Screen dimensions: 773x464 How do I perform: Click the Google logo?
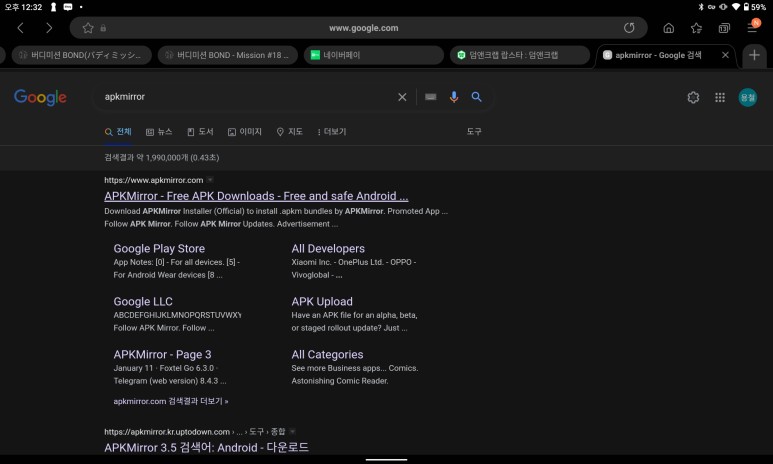coord(40,98)
